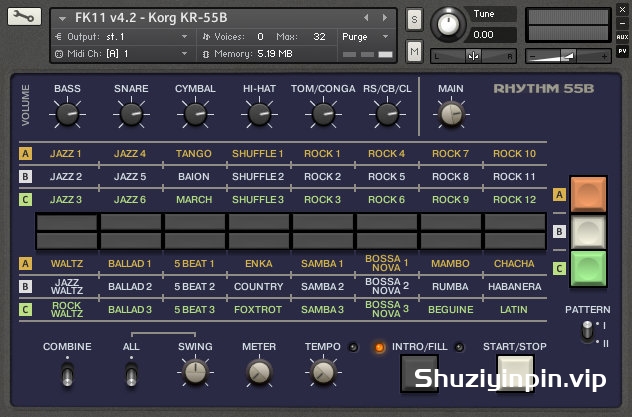Viewport: 632px width, 417px height.
Task: Click the yellow A label in upper rhythm row
Action: (x=25, y=154)
